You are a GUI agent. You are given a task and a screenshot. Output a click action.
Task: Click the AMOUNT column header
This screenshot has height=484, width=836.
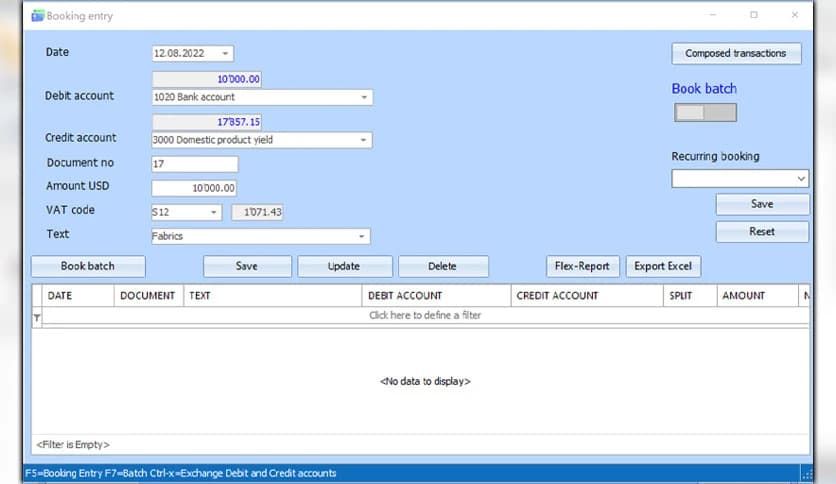coord(757,296)
